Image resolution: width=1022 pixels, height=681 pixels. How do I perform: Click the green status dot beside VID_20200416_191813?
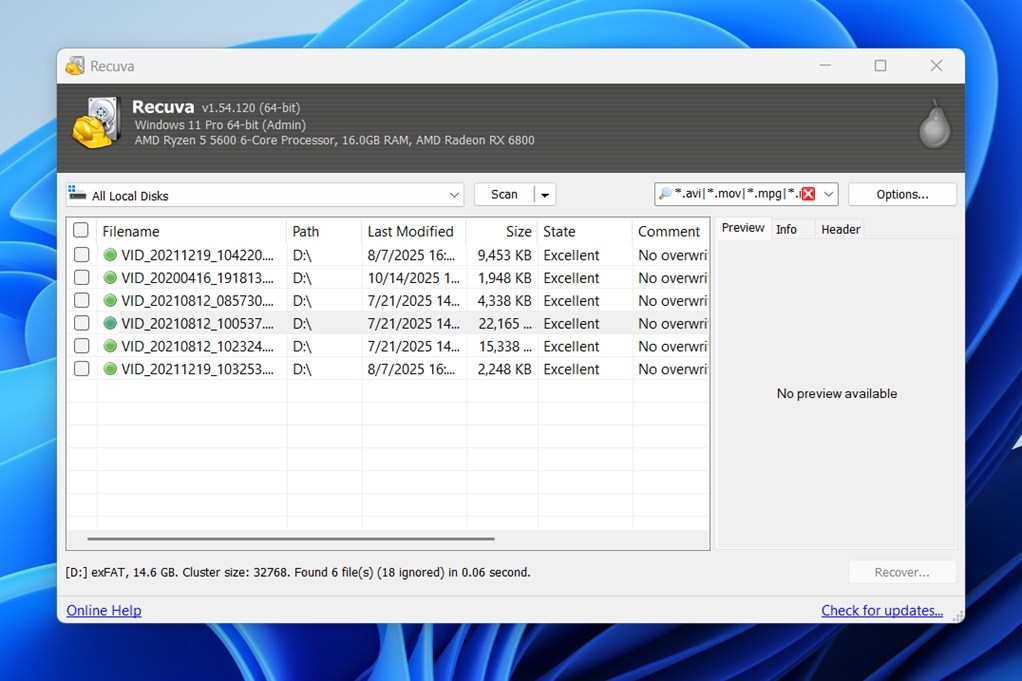coord(109,277)
